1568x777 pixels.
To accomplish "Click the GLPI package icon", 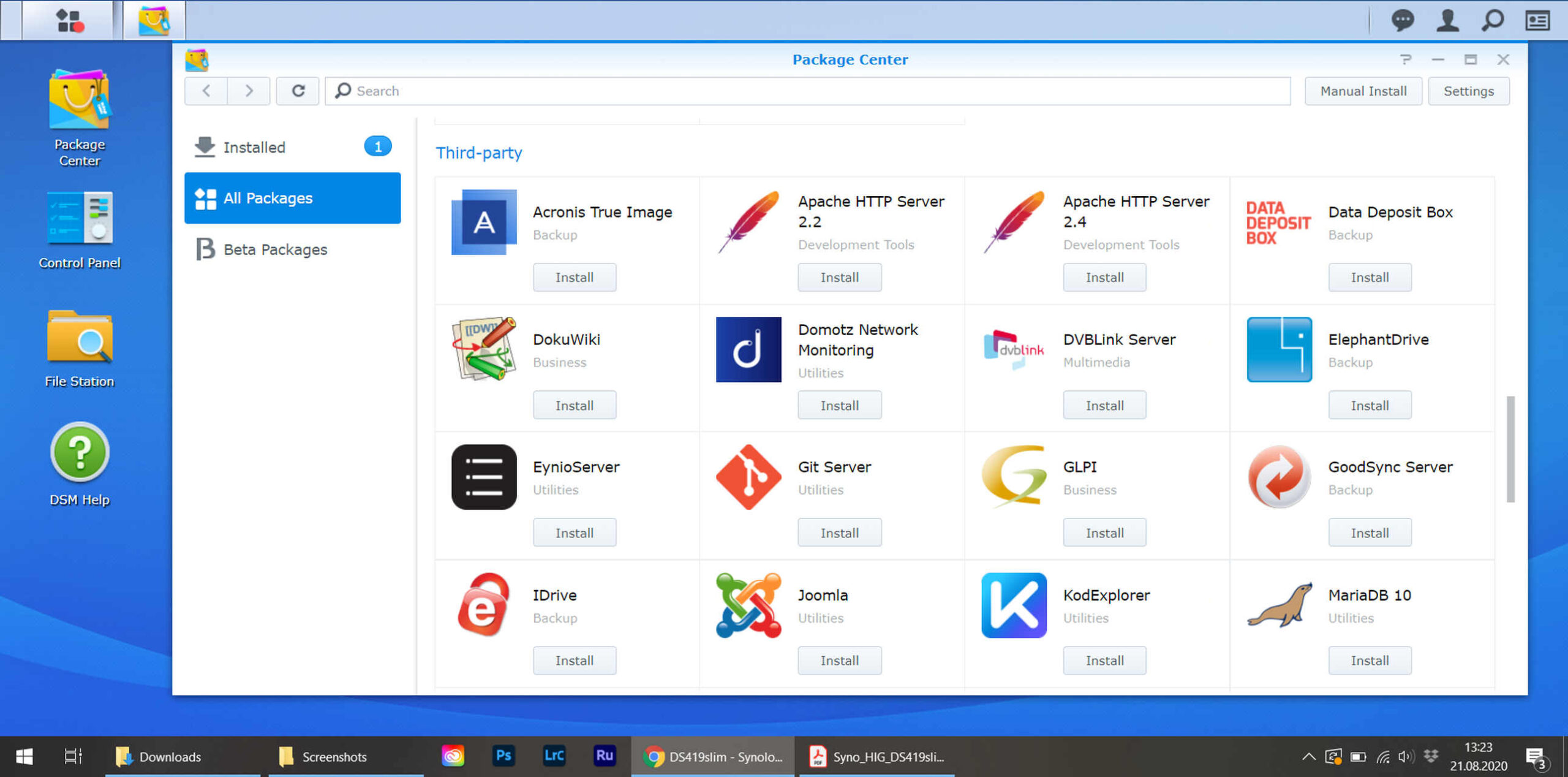I will coord(1014,476).
